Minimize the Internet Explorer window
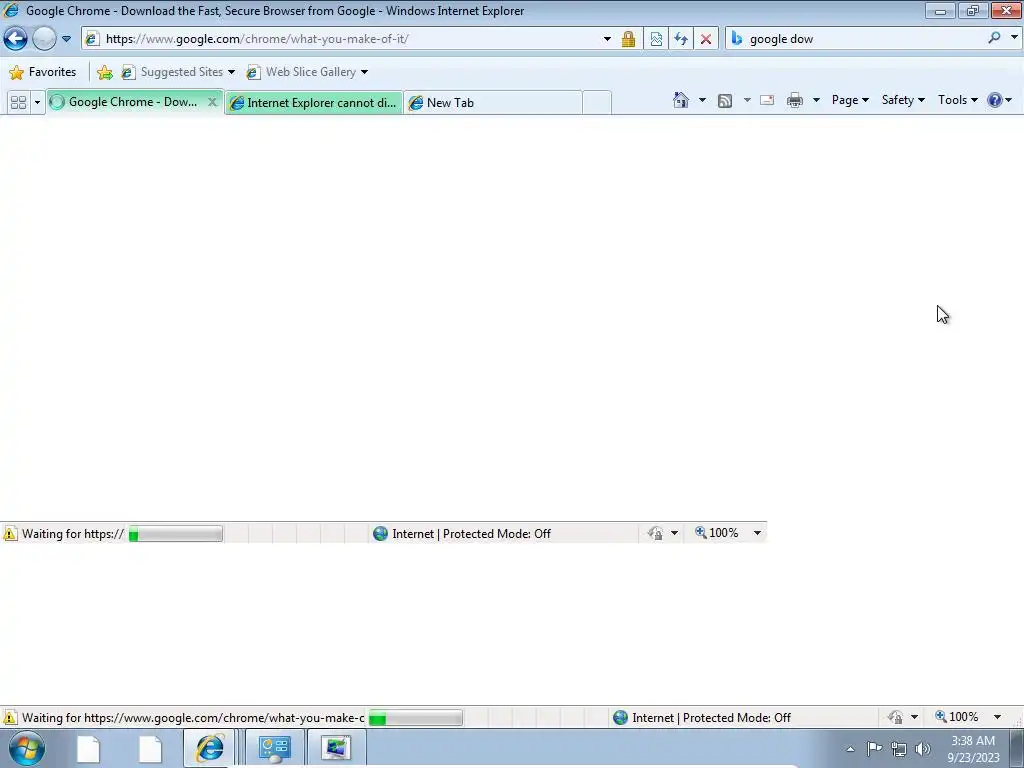 pyautogui.click(x=940, y=11)
